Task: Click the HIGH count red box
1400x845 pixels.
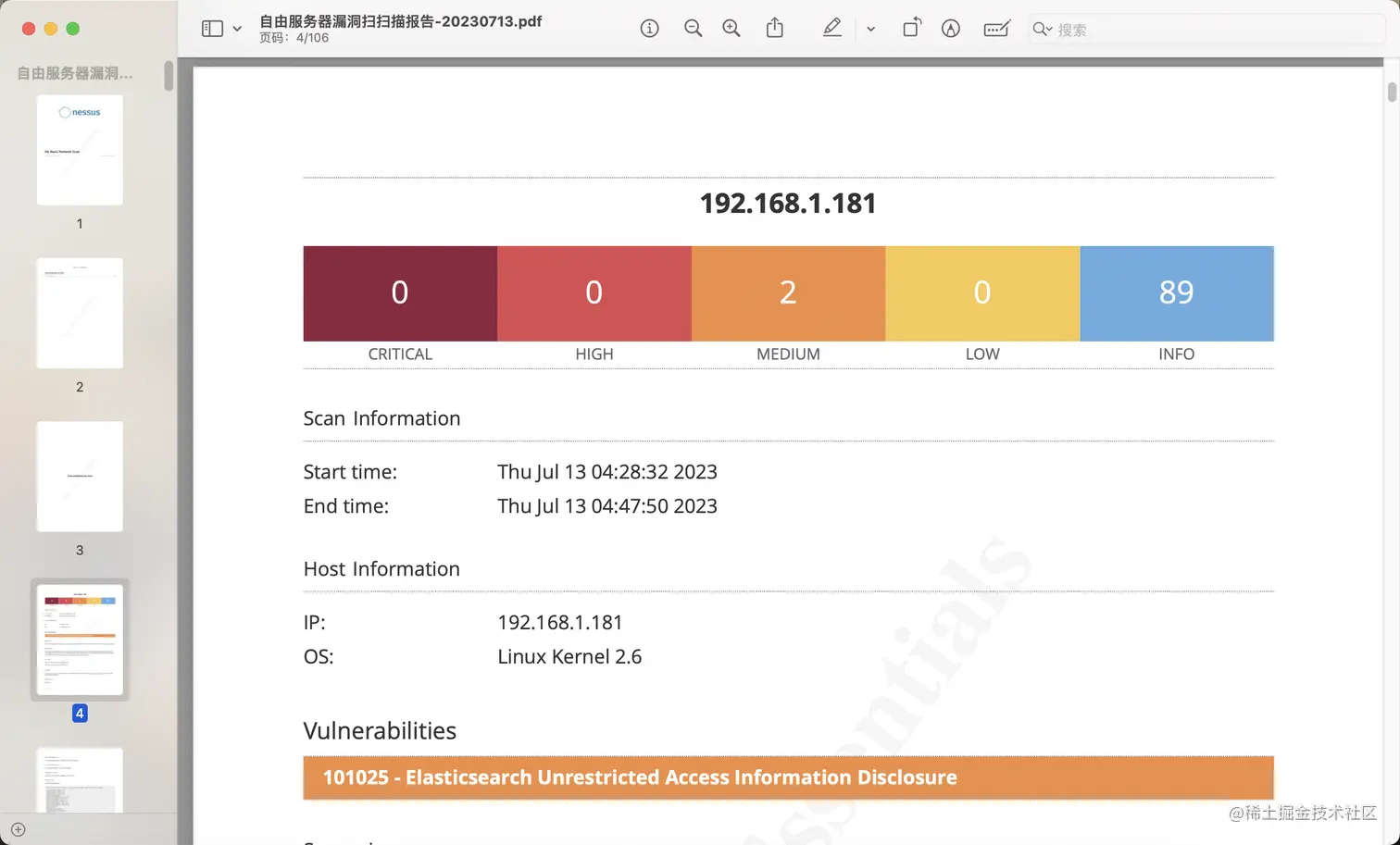Action: click(x=594, y=293)
